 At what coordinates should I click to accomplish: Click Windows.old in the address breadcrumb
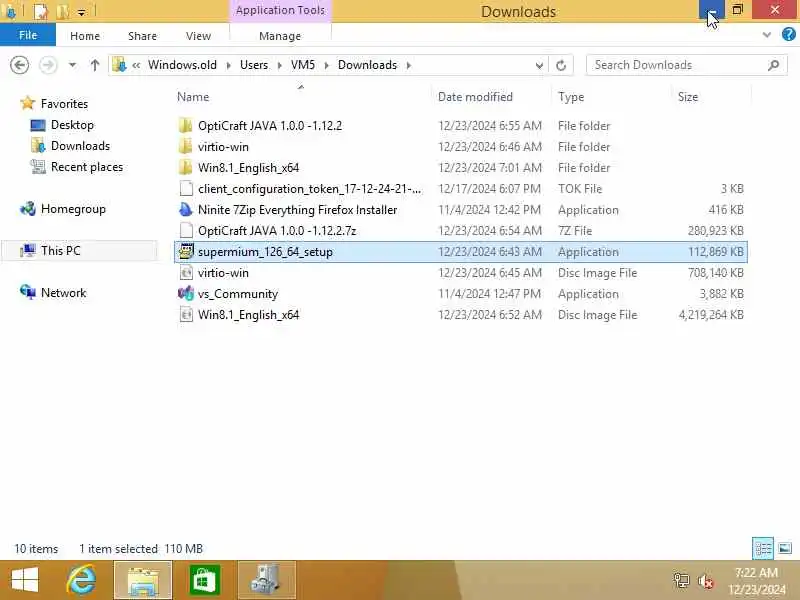pyautogui.click(x=182, y=65)
